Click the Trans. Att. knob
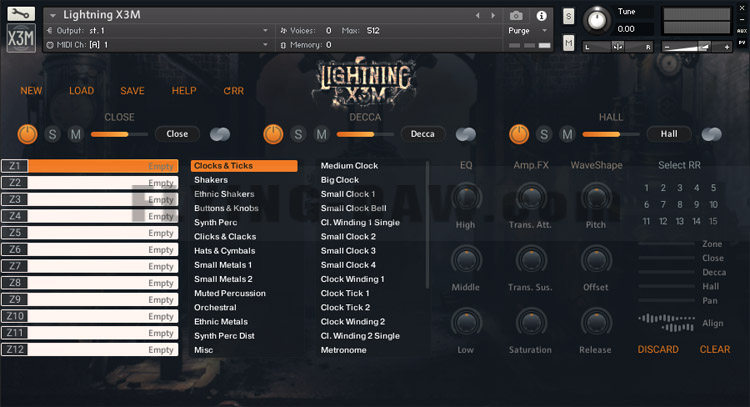 (531, 198)
